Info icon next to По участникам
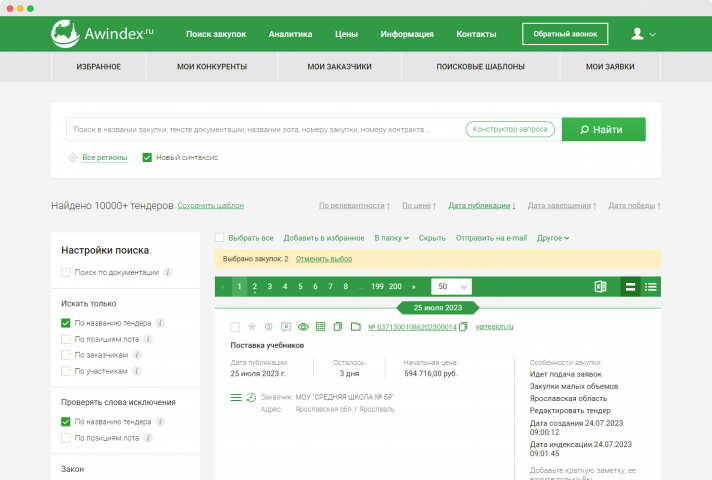The height and width of the screenshot is (480, 712). (136, 371)
